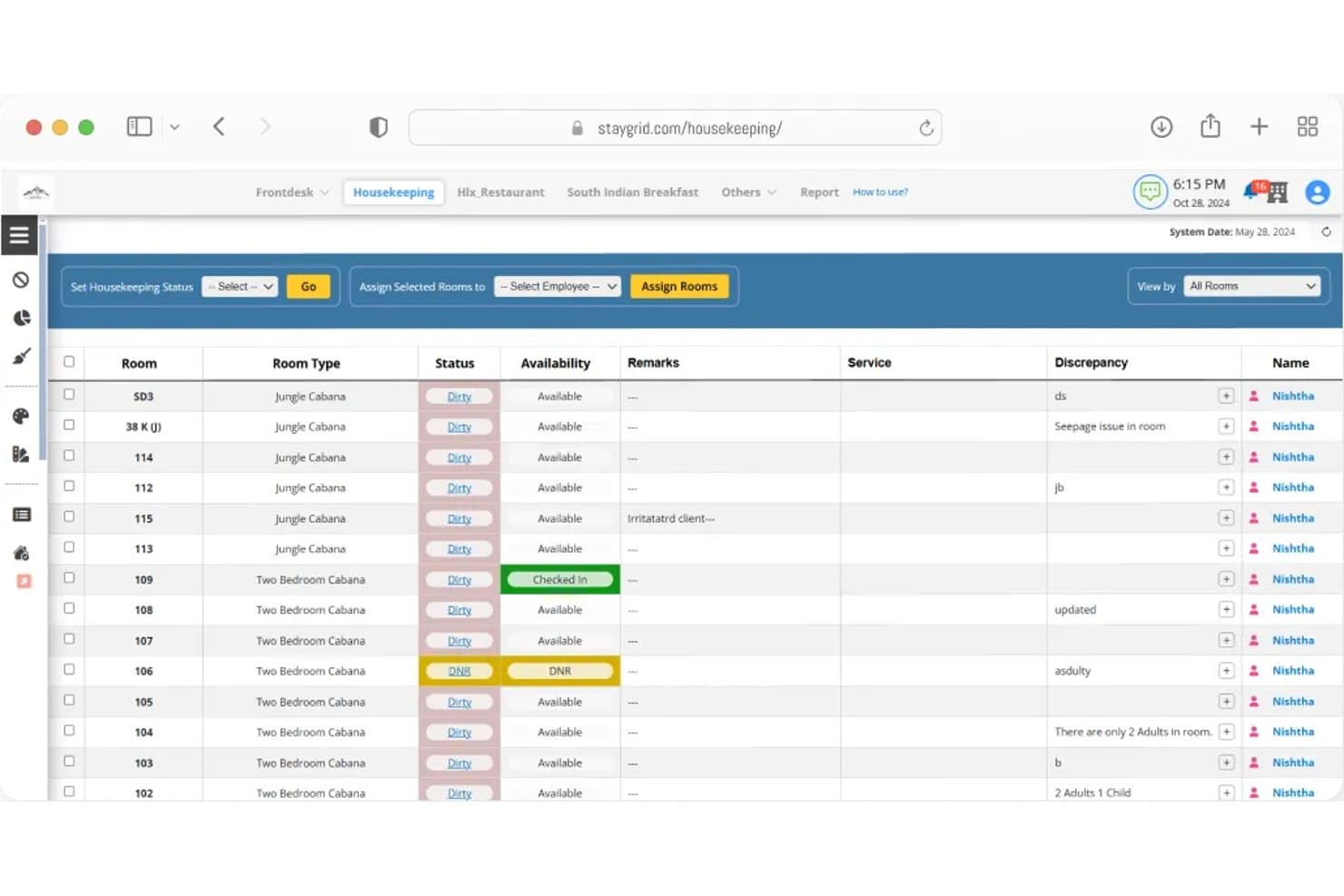This screenshot has width=1344, height=896.
Task: Open the green chat bubble icon
Action: pos(1150,192)
